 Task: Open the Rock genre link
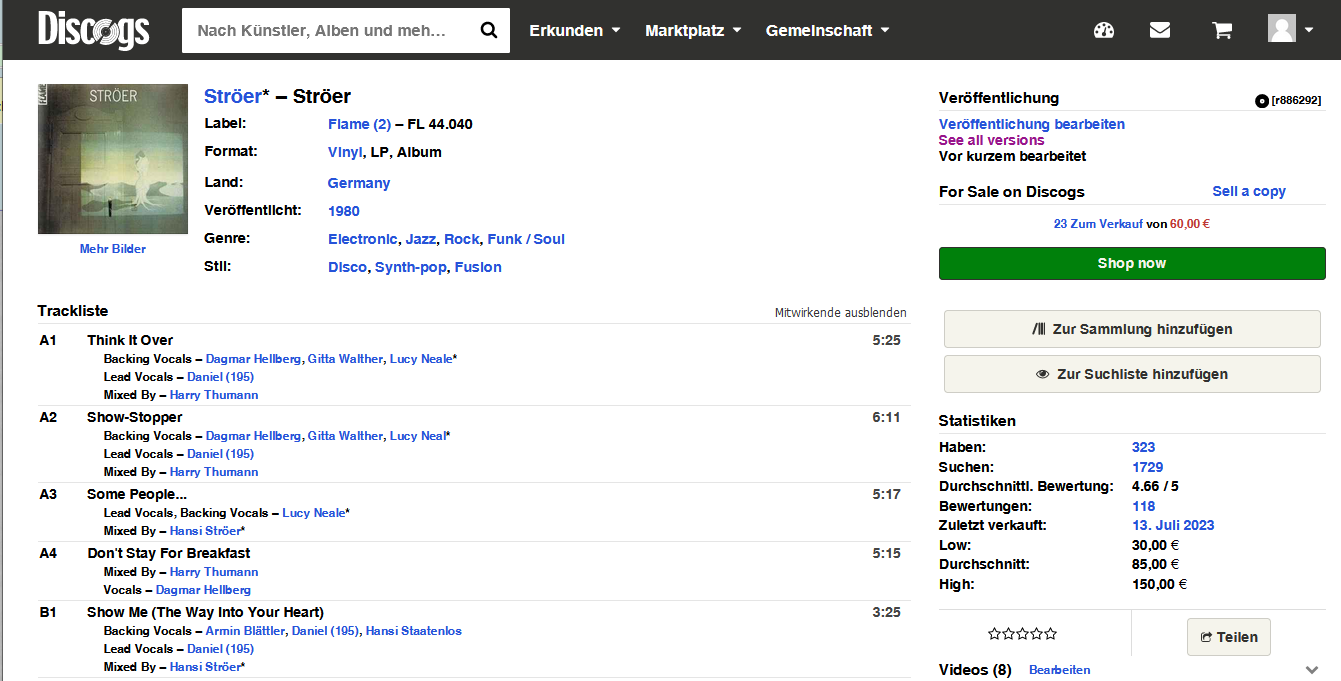(x=462, y=239)
